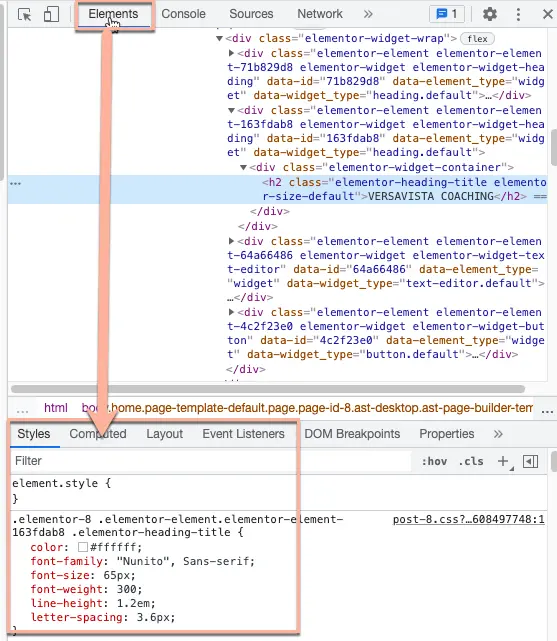This screenshot has width=557, height=641.
Task: Click the vertical scrollbar of DOM tree
Action: tap(554, 147)
